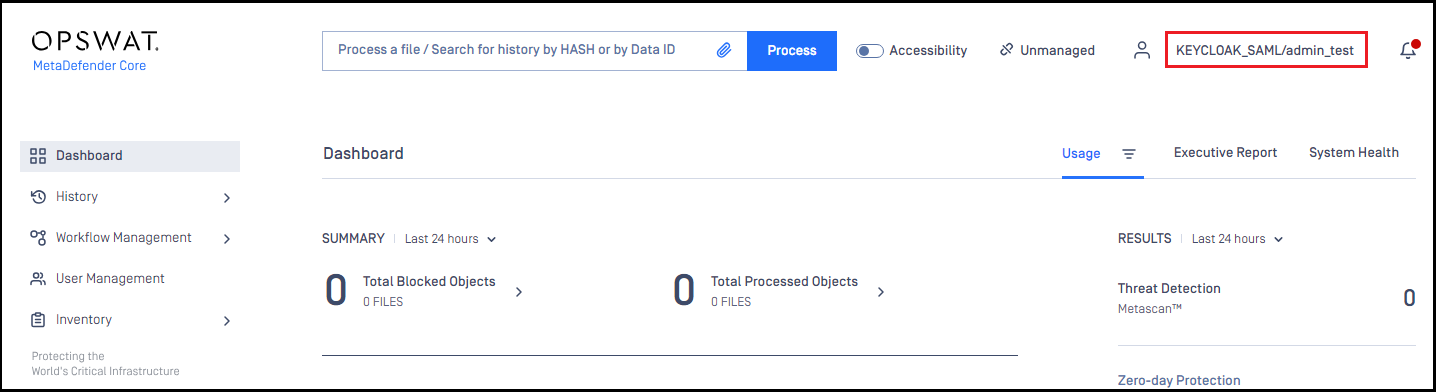Click the blue Process button
Screen dimensions: 1436x392
(792, 50)
